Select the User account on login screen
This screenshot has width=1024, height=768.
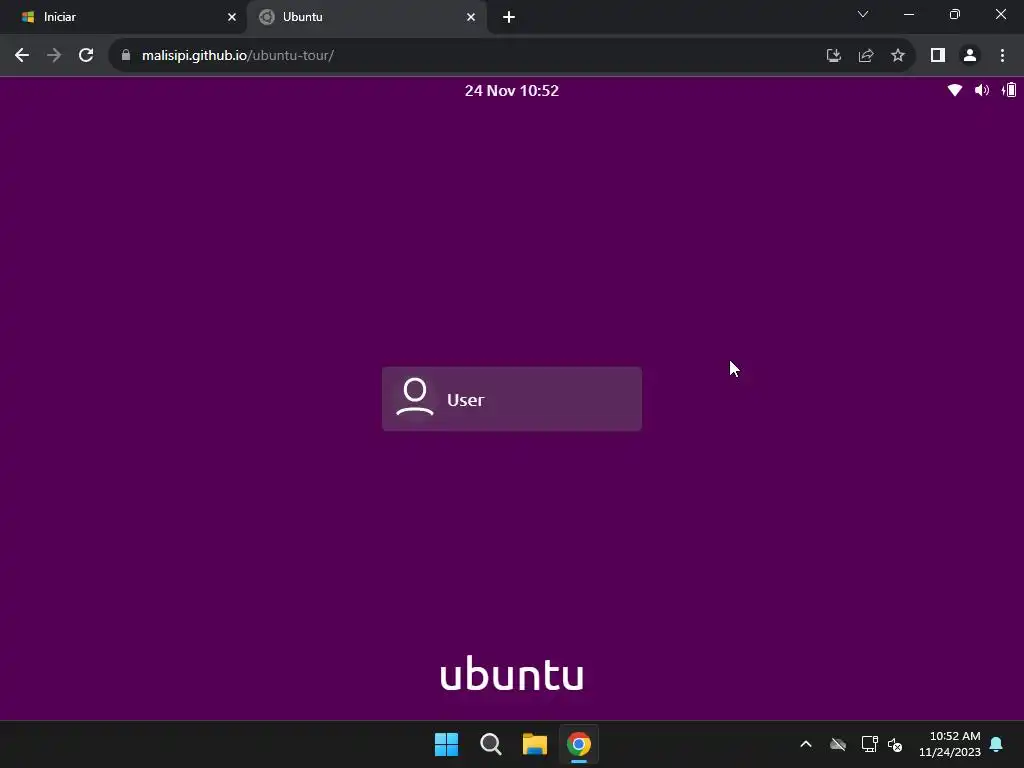coord(511,399)
